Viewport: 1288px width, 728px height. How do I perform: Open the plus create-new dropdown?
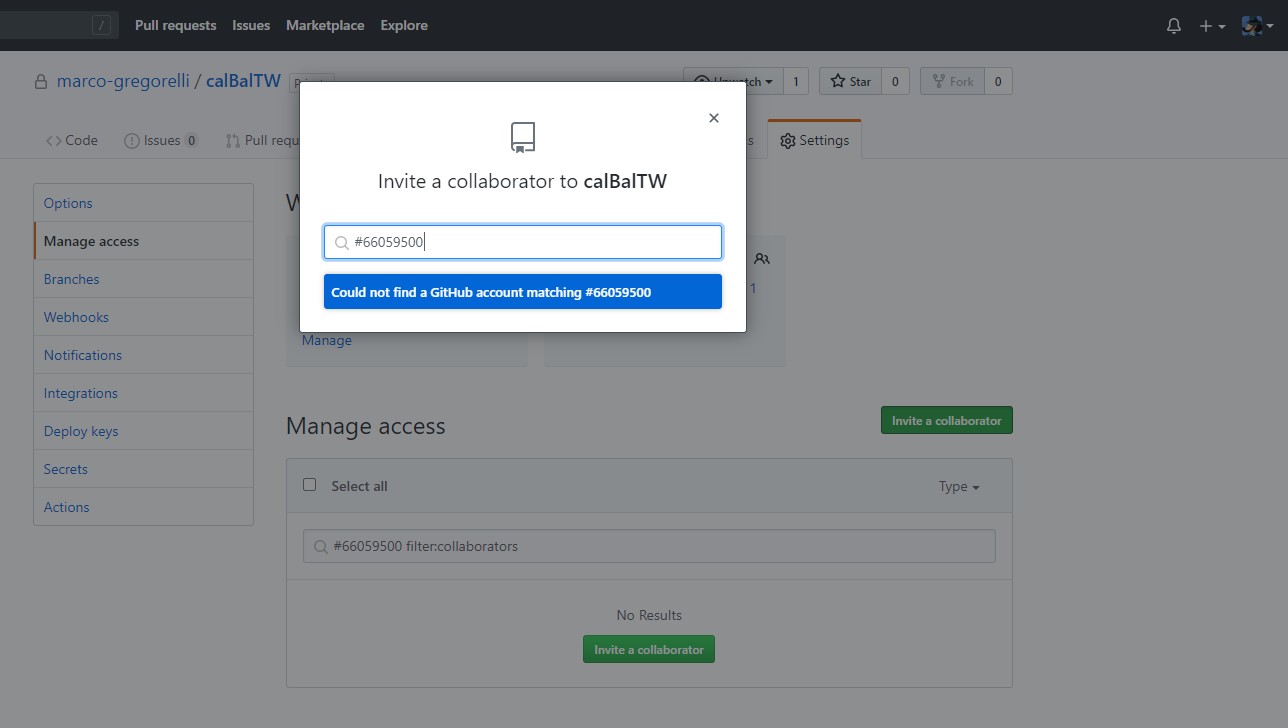tap(1212, 26)
